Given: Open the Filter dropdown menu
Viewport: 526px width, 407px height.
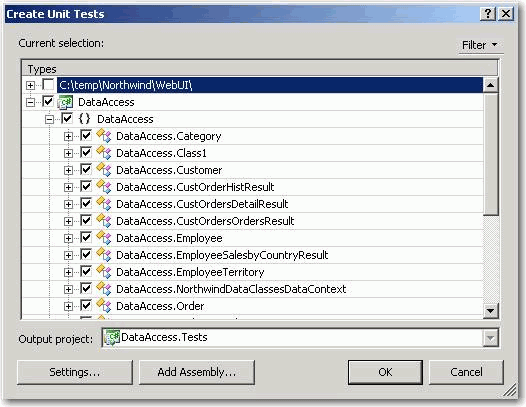Looking at the screenshot, I should click(x=480, y=45).
